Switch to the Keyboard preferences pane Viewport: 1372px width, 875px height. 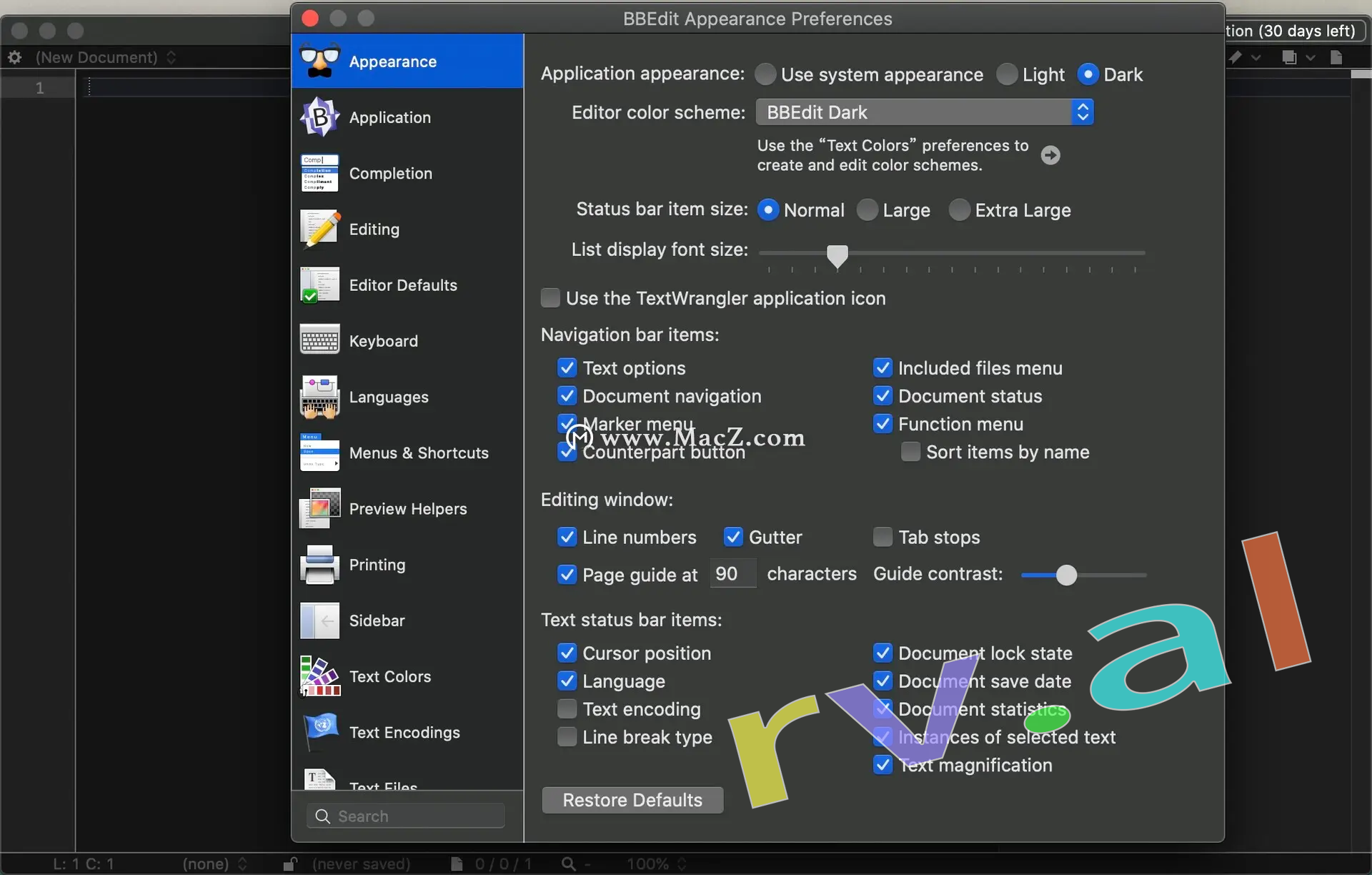[x=407, y=340]
